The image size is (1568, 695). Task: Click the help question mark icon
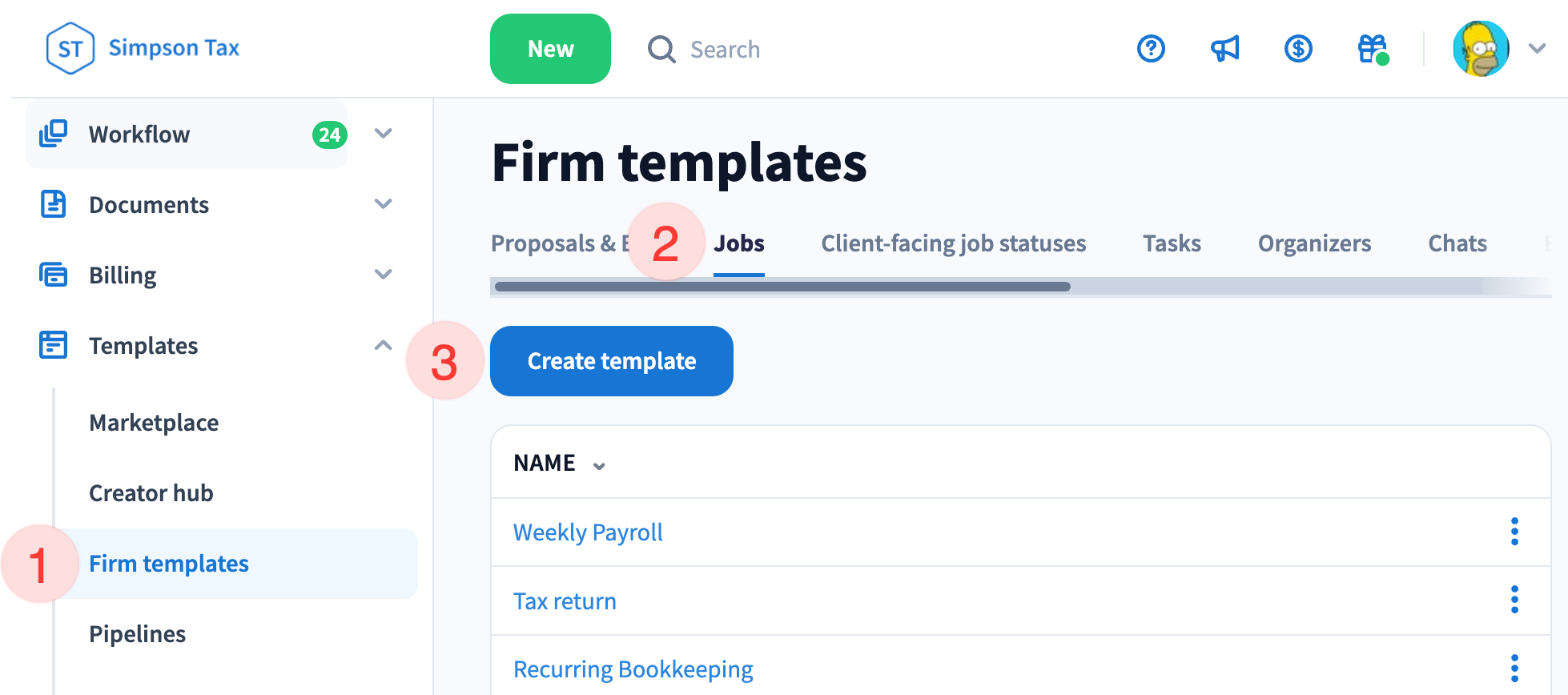[x=1151, y=49]
